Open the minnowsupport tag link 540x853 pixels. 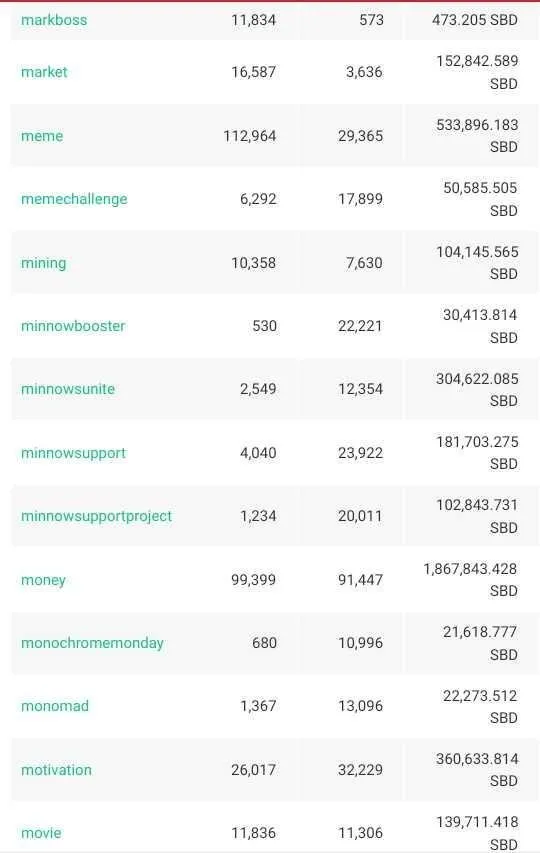tap(73, 453)
